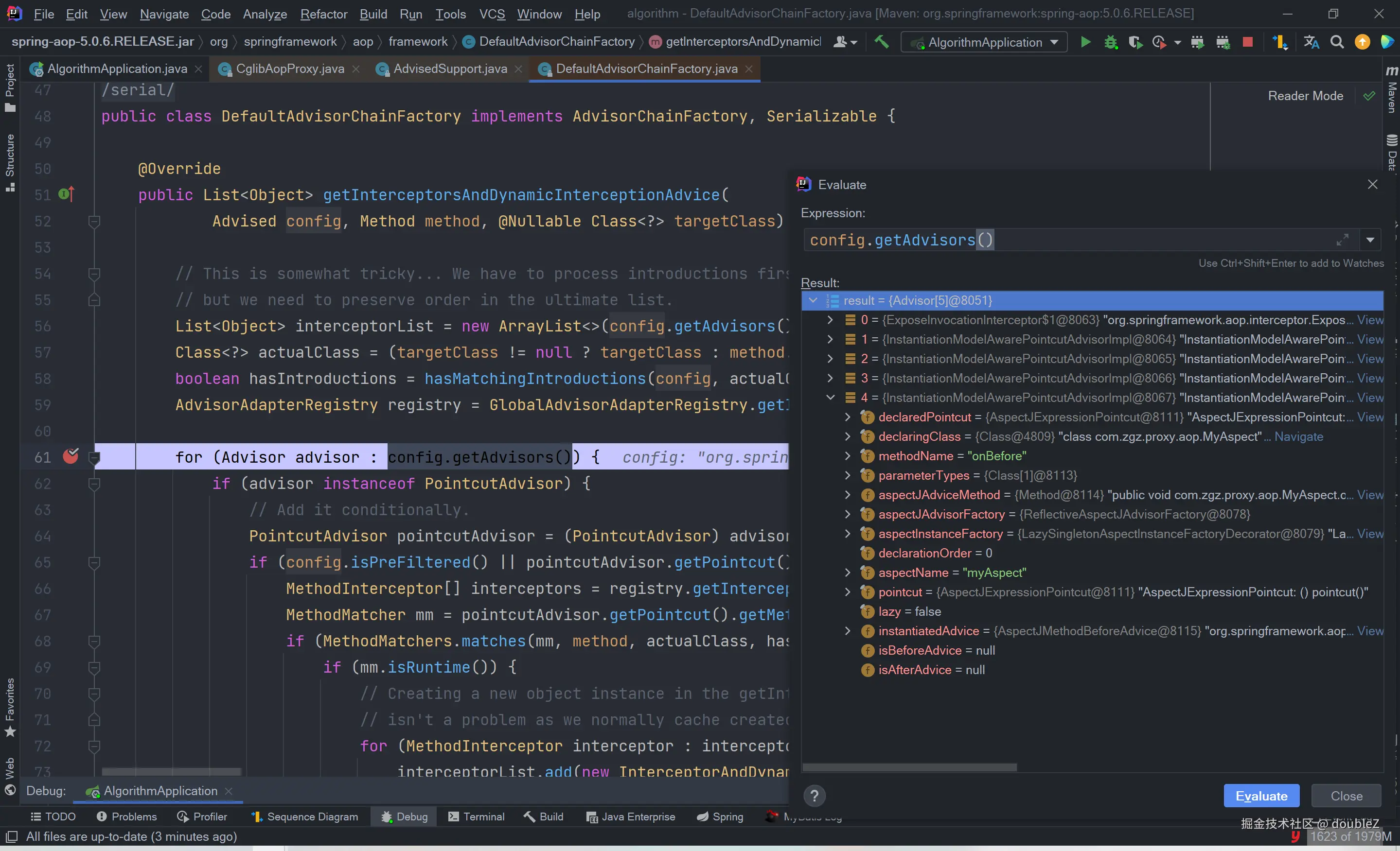Click the green Run button
The width and height of the screenshot is (1400, 851).
pos(1085,42)
